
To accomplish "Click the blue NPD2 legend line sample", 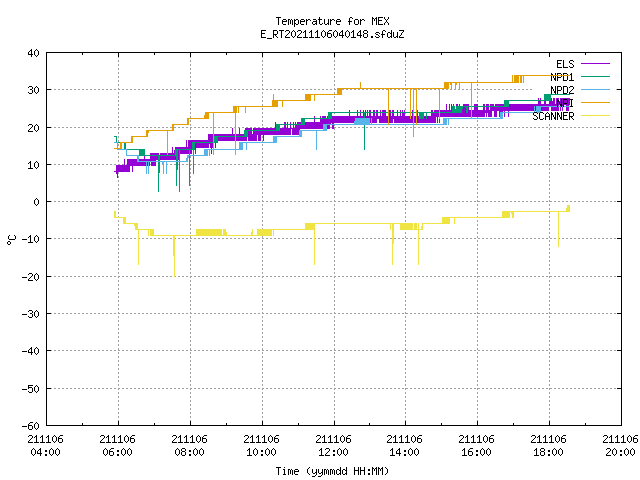I will click(x=595, y=90).
